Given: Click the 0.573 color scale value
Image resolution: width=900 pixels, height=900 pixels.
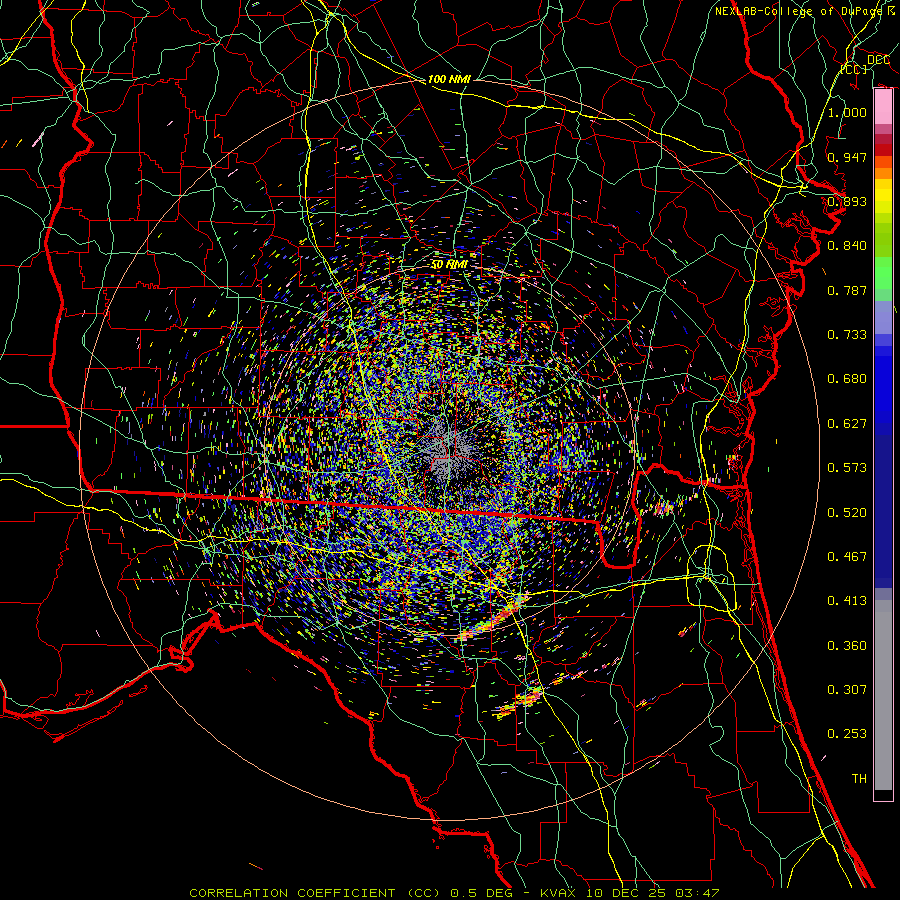Looking at the screenshot, I should [x=847, y=468].
